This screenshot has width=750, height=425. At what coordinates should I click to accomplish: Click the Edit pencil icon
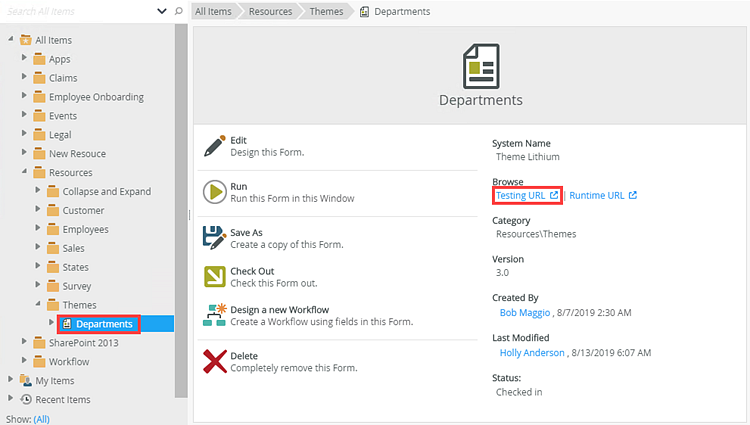click(x=214, y=146)
